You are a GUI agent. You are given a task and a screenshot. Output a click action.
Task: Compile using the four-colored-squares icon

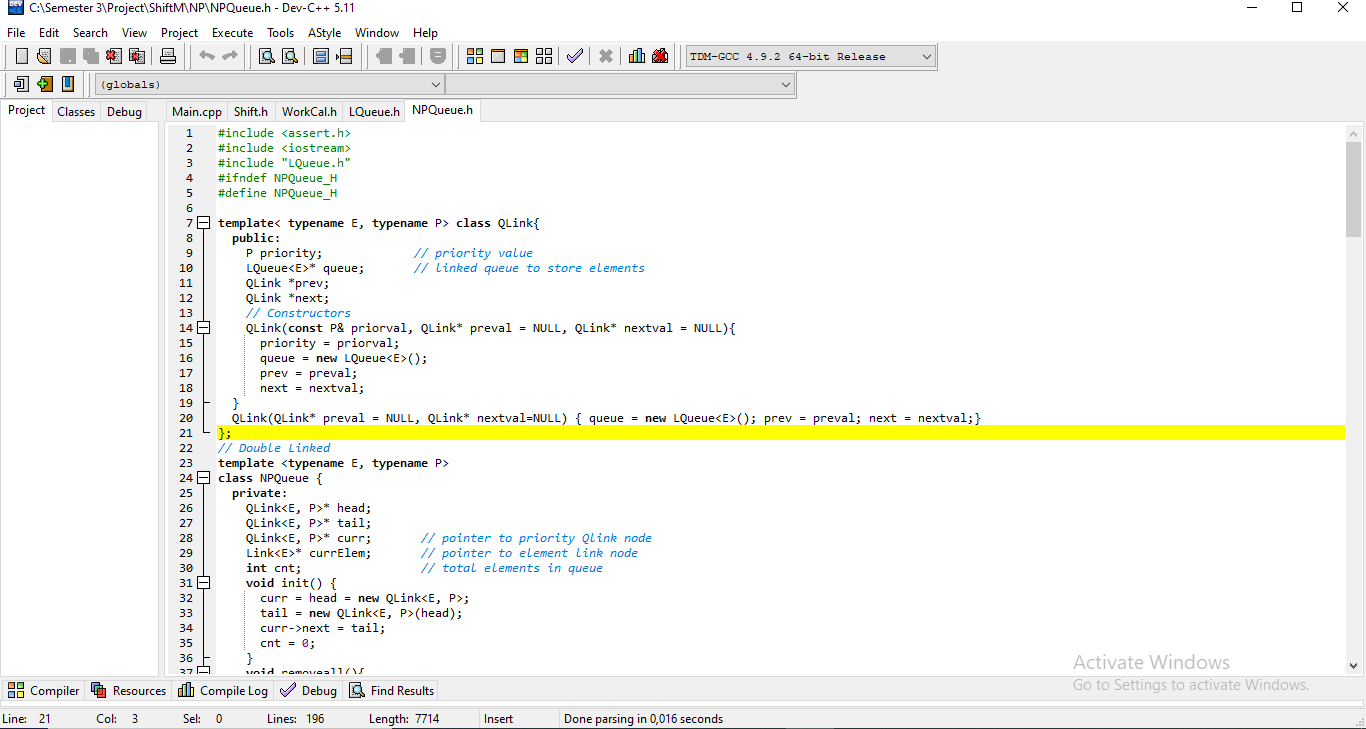click(x=475, y=56)
